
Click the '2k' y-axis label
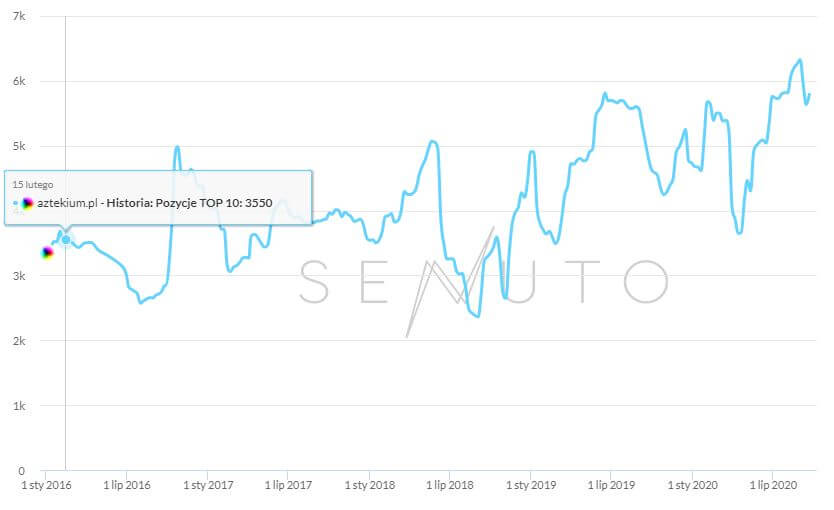click(20, 341)
